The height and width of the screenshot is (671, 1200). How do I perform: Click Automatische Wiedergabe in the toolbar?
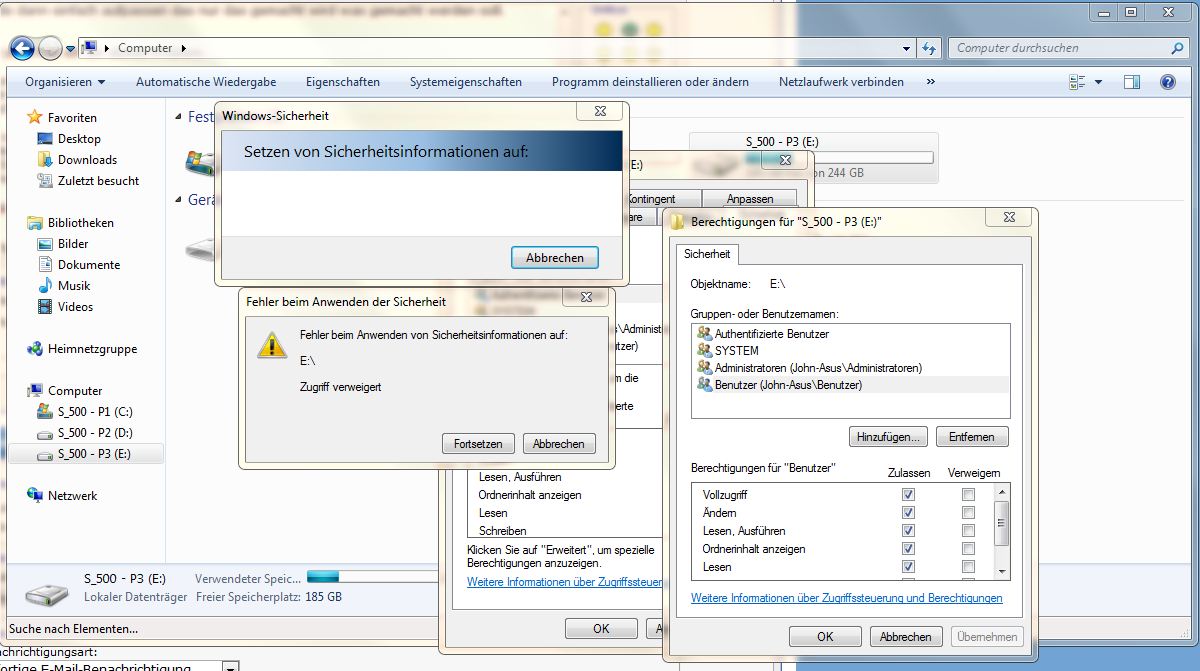tap(206, 82)
